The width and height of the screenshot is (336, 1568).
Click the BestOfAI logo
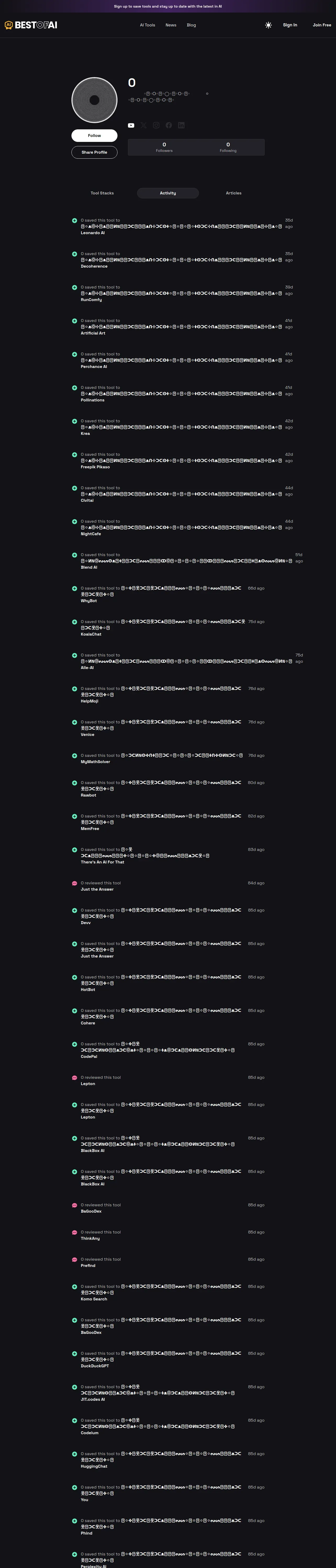[31, 25]
